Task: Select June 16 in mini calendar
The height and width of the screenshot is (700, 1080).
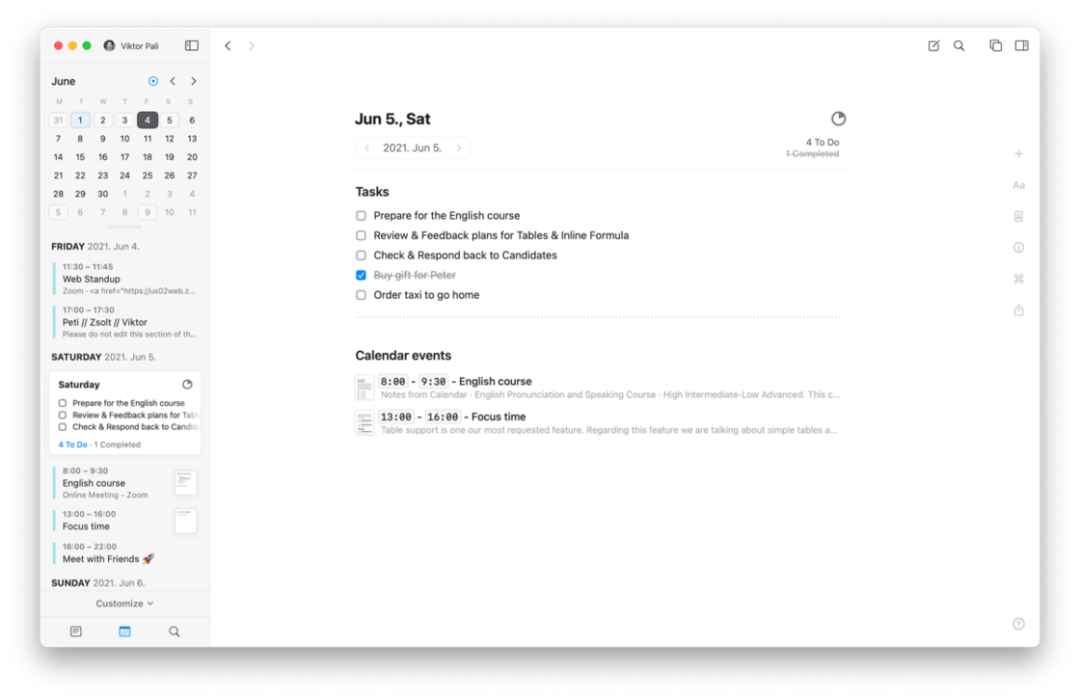Action: tap(103, 157)
